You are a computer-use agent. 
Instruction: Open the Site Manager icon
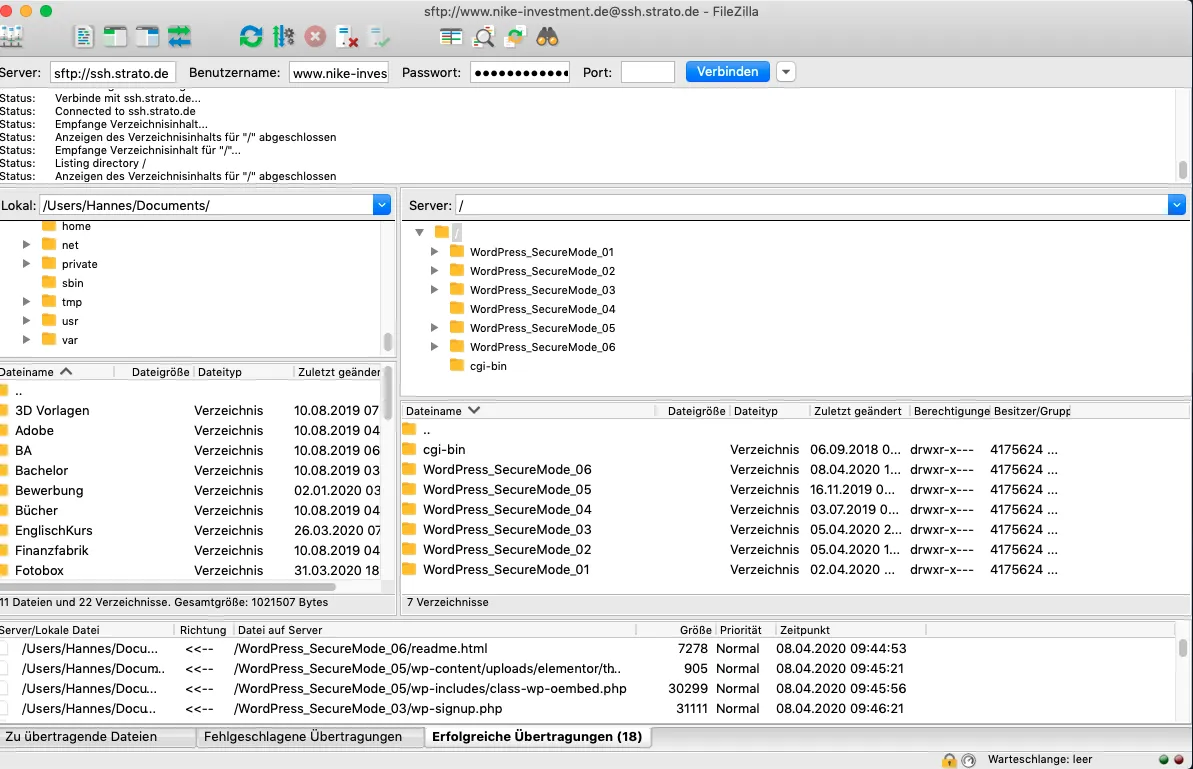coord(11,36)
